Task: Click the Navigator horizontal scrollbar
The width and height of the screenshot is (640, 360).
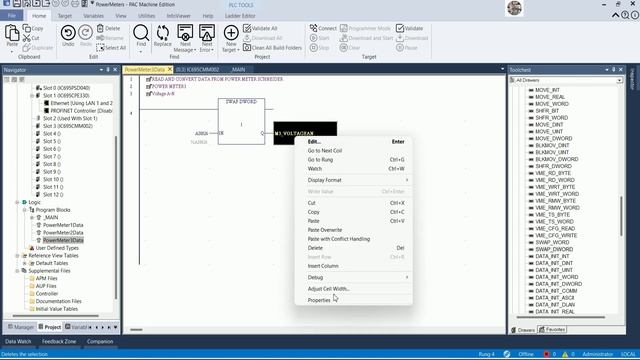Action: pos(56,316)
